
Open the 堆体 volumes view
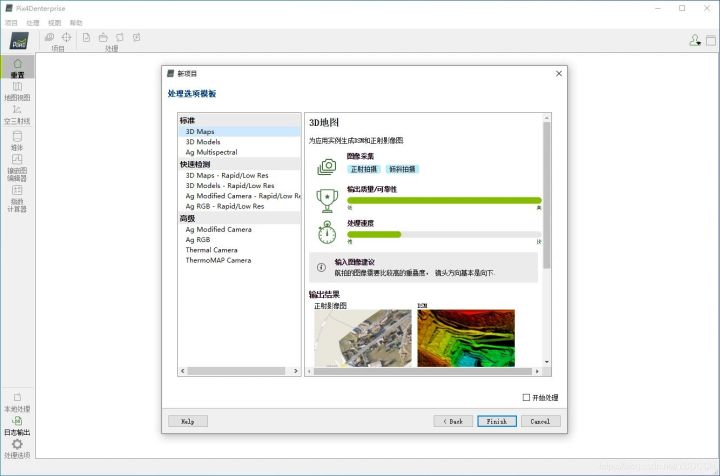click(x=17, y=141)
